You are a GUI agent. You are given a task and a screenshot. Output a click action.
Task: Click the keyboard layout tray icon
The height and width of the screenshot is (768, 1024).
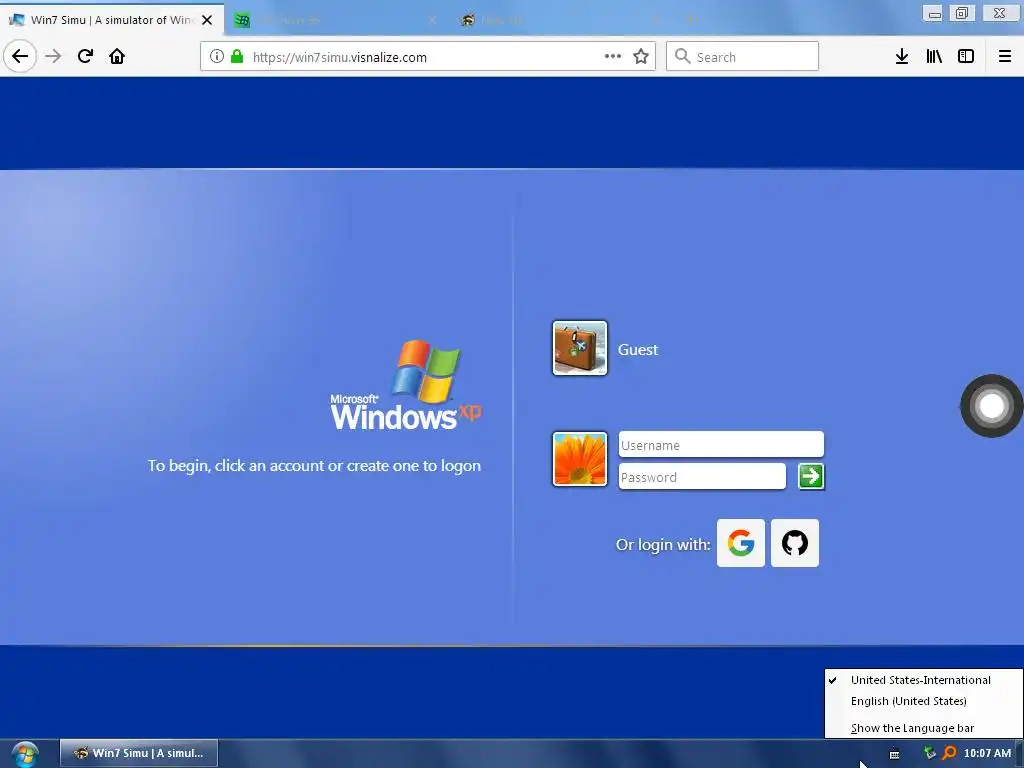click(x=895, y=754)
